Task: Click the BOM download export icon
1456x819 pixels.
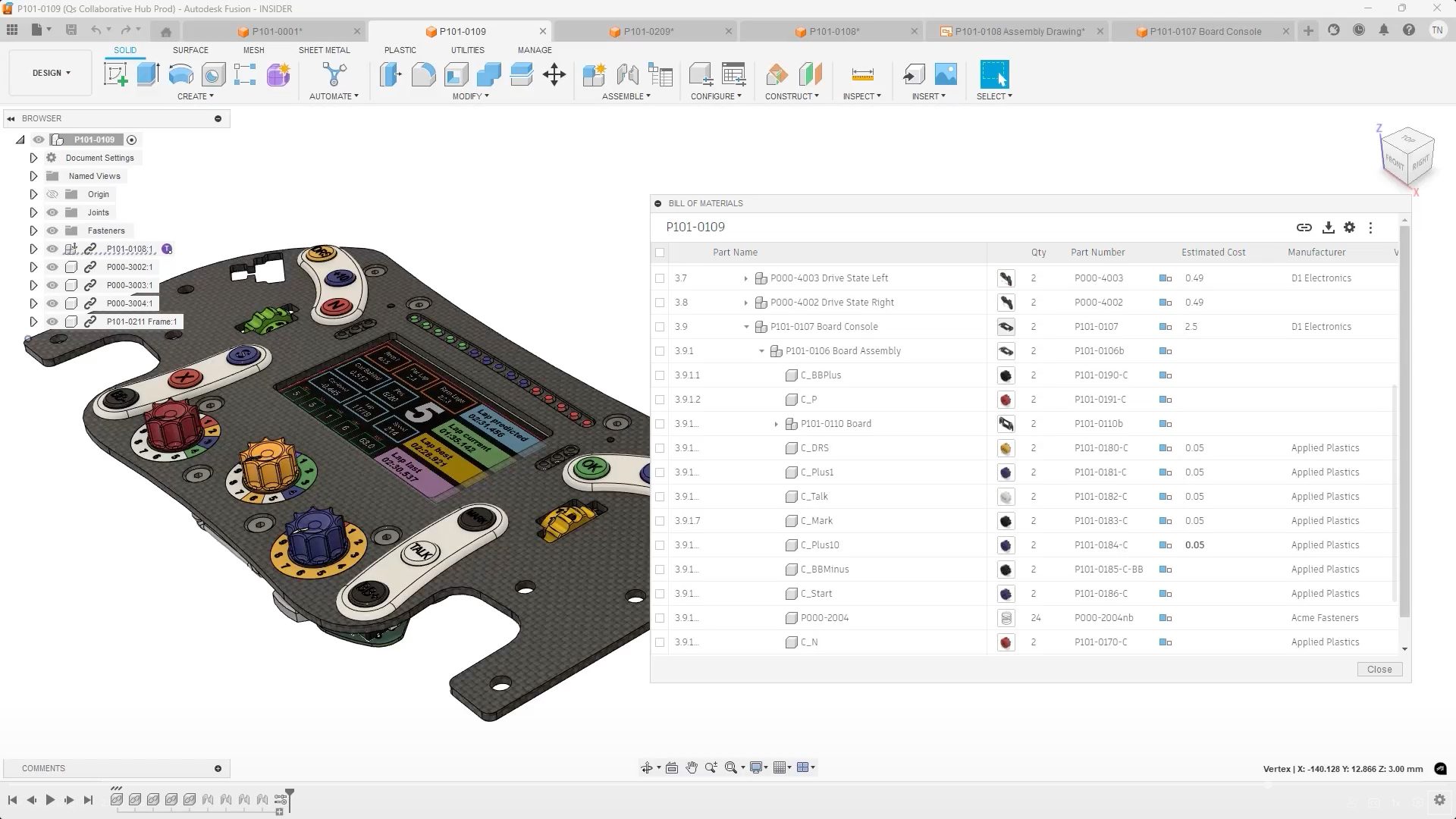Action: [x=1328, y=227]
